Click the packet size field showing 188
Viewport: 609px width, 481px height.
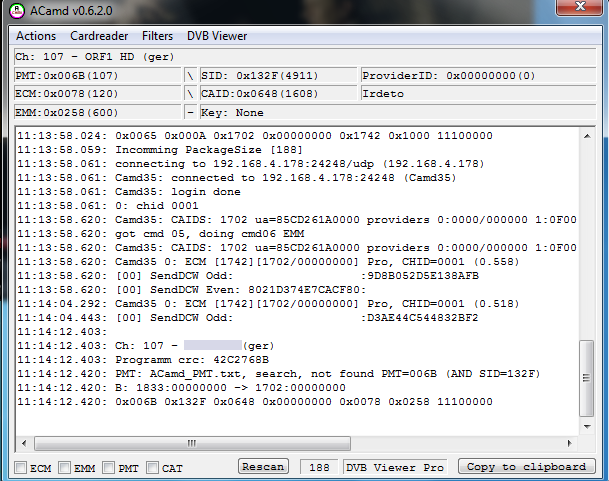[319, 467]
